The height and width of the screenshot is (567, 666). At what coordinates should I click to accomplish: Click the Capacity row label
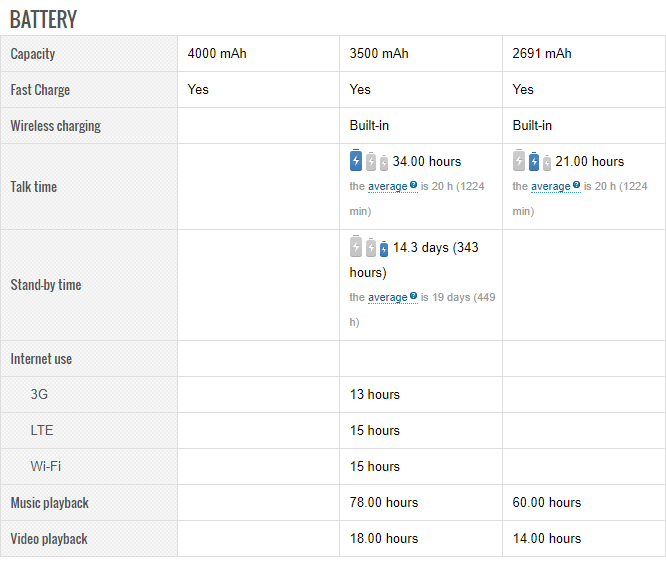33,54
